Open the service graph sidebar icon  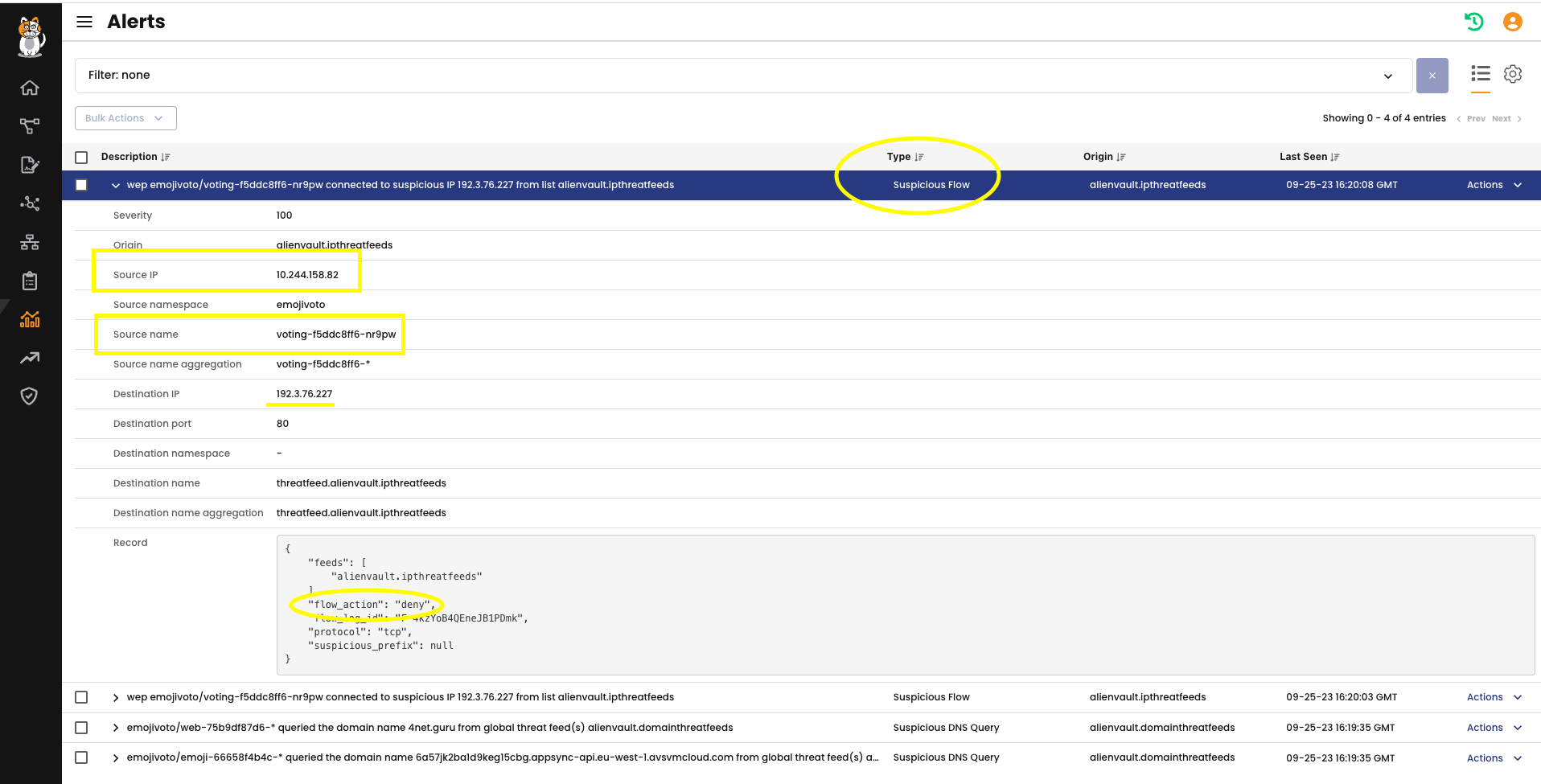tap(30, 126)
